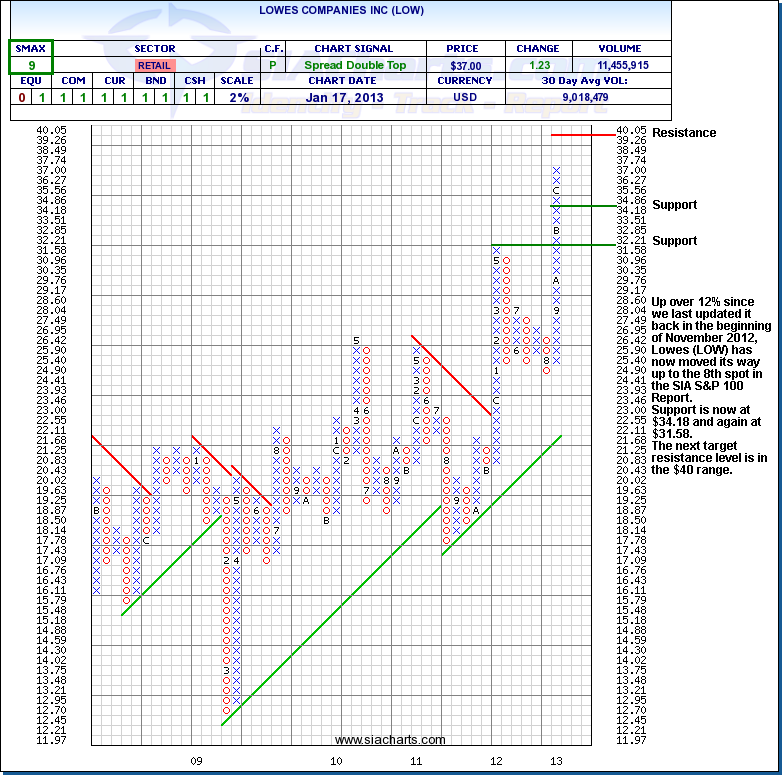The height and width of the screenshot is (775, 782).
Task: Select the SMAX score 9 box
Action: click(x=31, y=65)
